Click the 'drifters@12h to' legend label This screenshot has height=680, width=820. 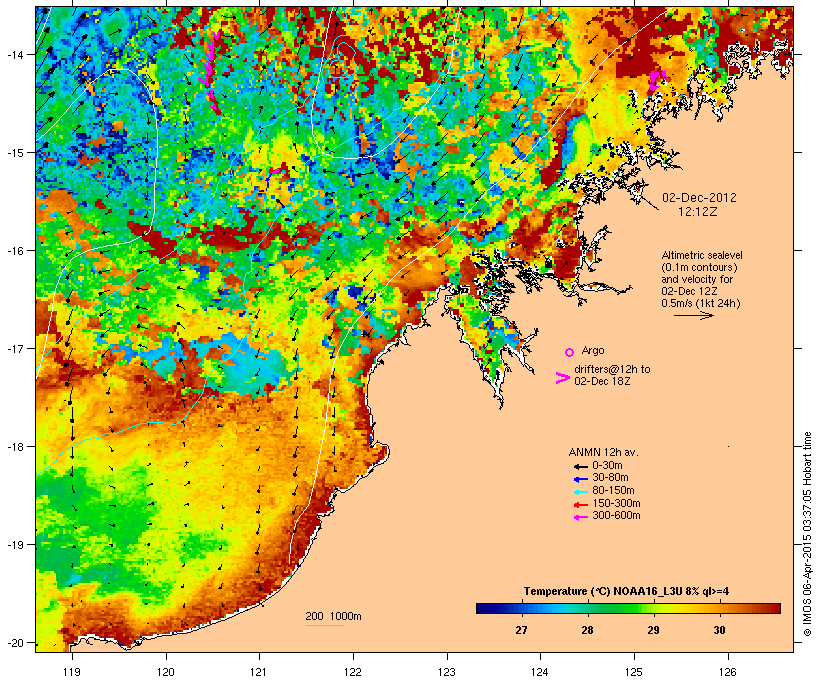612,369
